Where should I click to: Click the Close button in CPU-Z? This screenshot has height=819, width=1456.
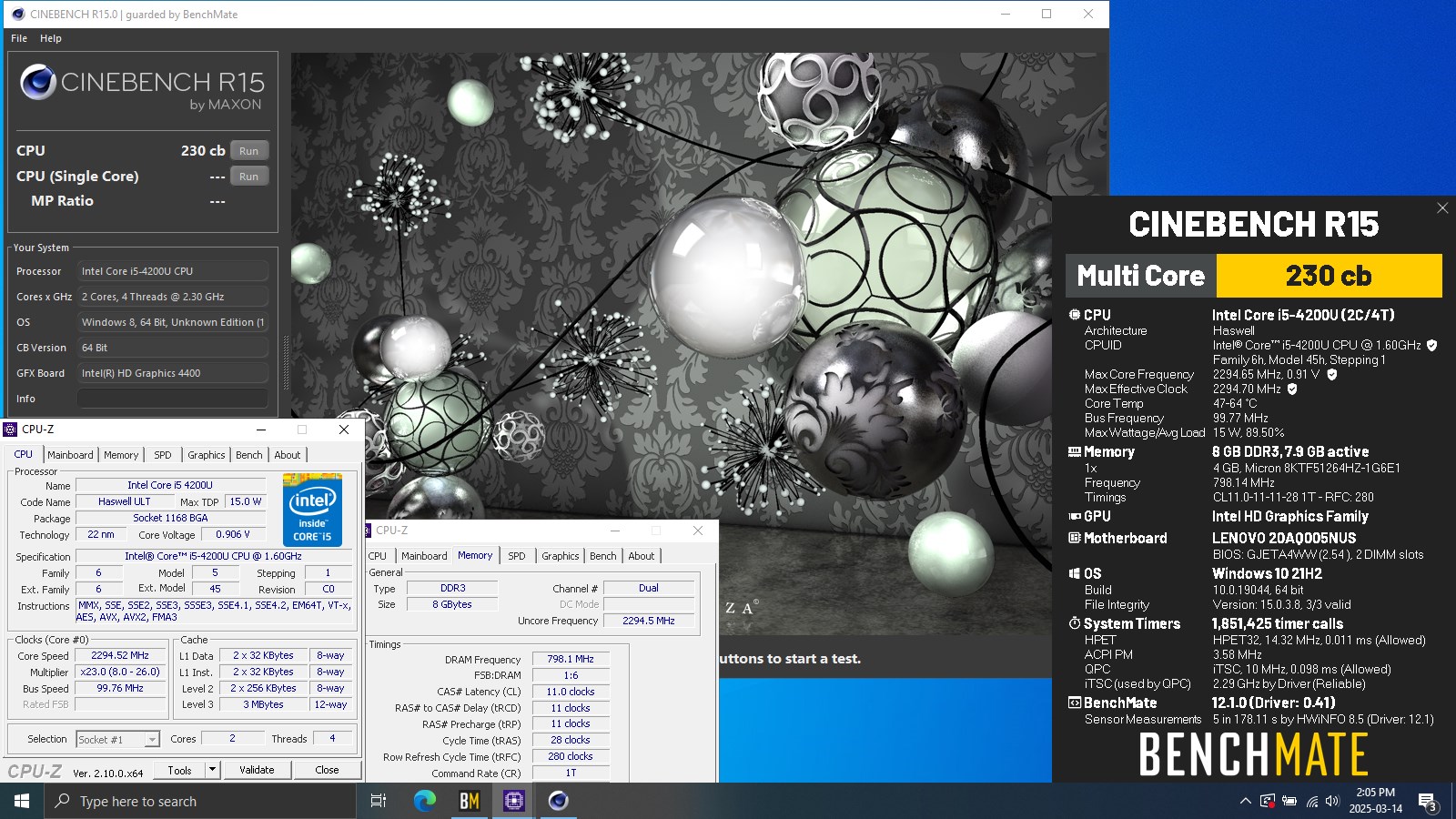click(327, 770)
